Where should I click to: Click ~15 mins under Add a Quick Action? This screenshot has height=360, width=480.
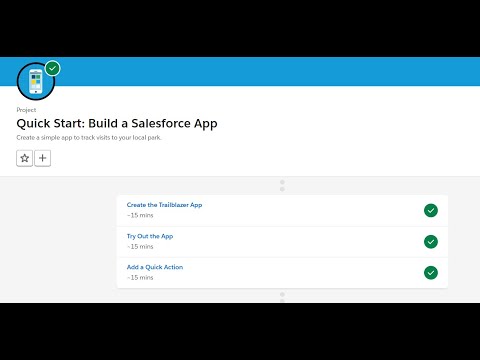pyautogui.click(x=140, y=278)
